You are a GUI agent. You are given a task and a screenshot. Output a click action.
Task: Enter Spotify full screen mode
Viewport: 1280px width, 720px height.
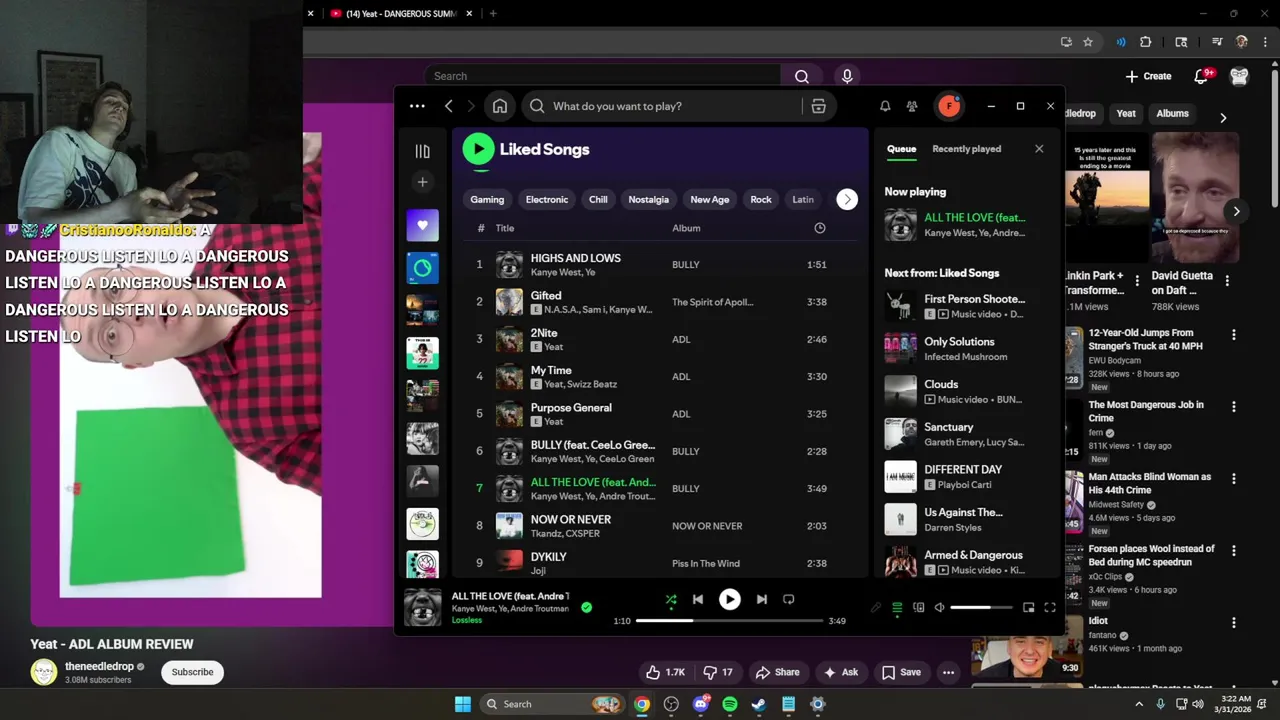(x=1050, y=607)
